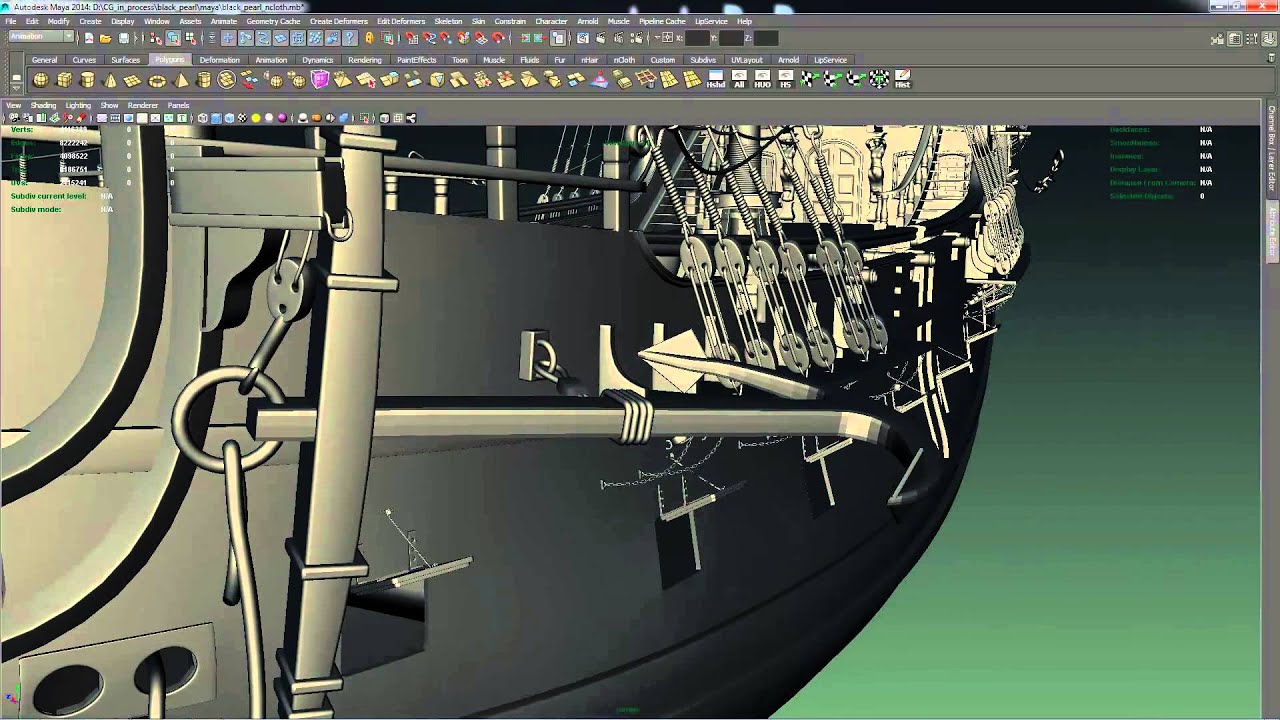Open the panel Shading menu

click(x=43, y=105)
